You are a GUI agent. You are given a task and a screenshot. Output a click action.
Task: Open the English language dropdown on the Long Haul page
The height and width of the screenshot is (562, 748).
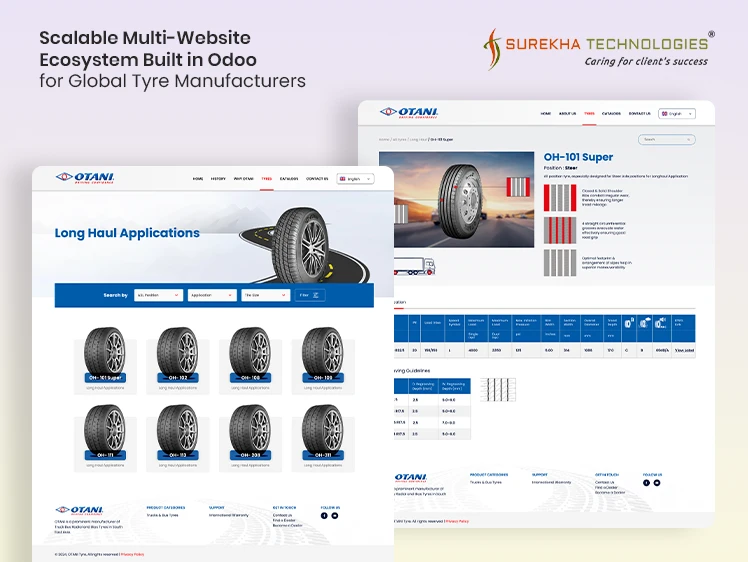355,179
